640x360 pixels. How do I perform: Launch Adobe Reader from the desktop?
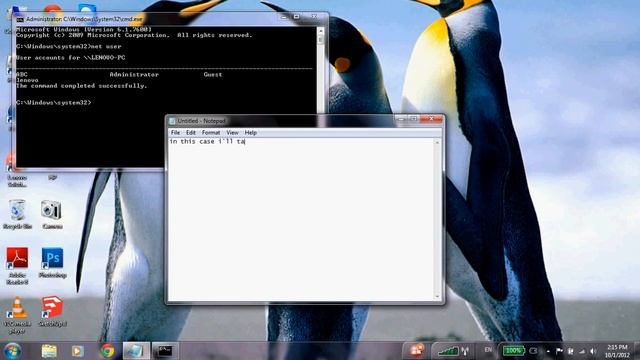[x=17, y=265]
